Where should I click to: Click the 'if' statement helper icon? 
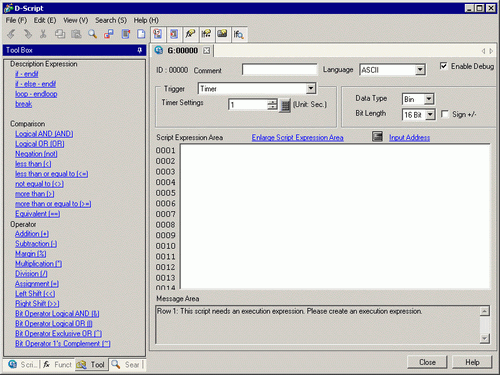[x=206, y=34]
